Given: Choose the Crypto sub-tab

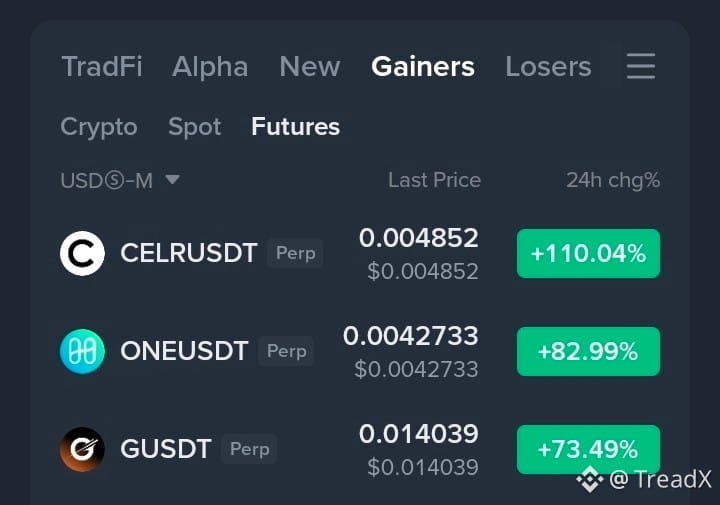Looking at the screenshot, I should coord(99,127).
